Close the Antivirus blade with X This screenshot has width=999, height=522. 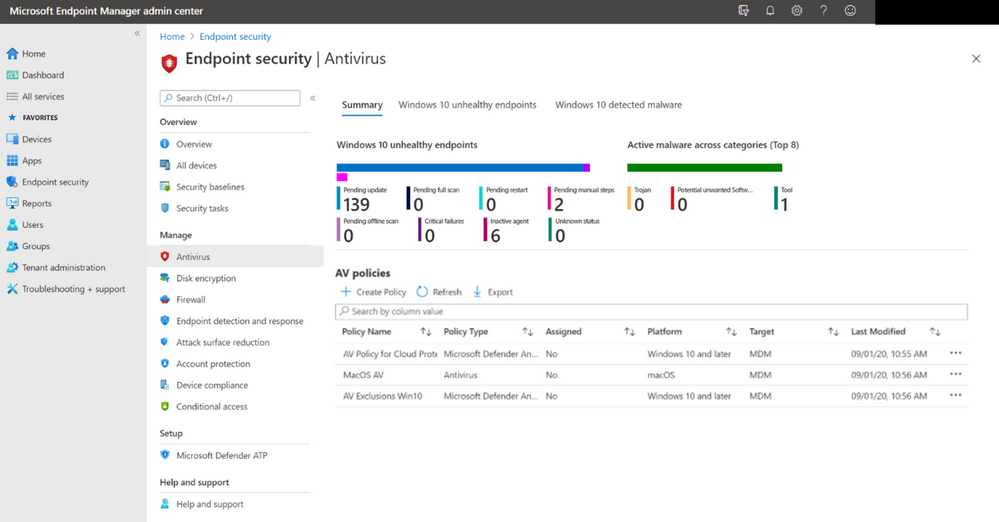[x=976, y=59]
